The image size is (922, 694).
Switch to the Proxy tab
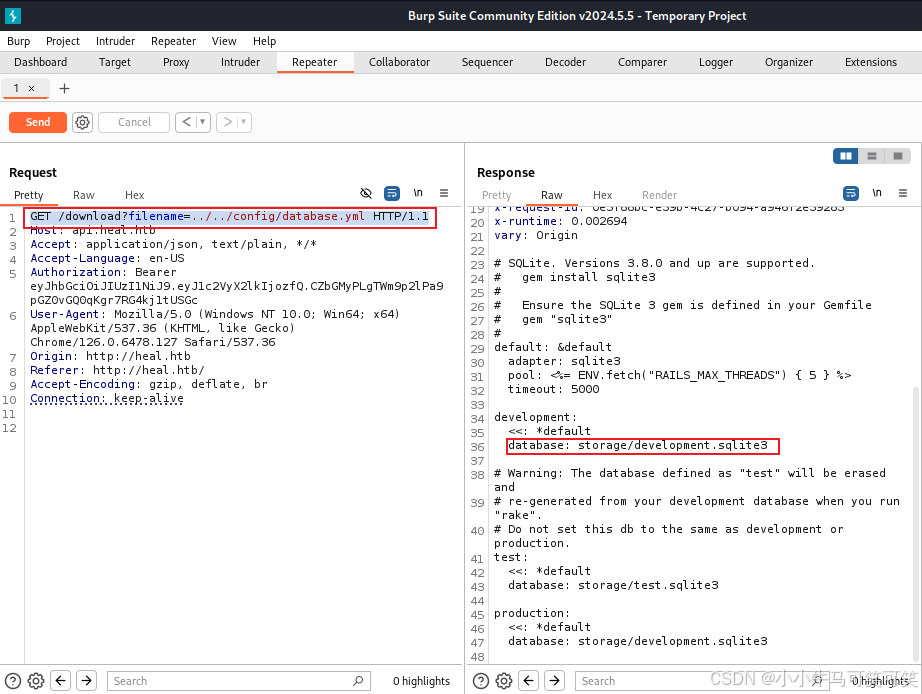176,62
